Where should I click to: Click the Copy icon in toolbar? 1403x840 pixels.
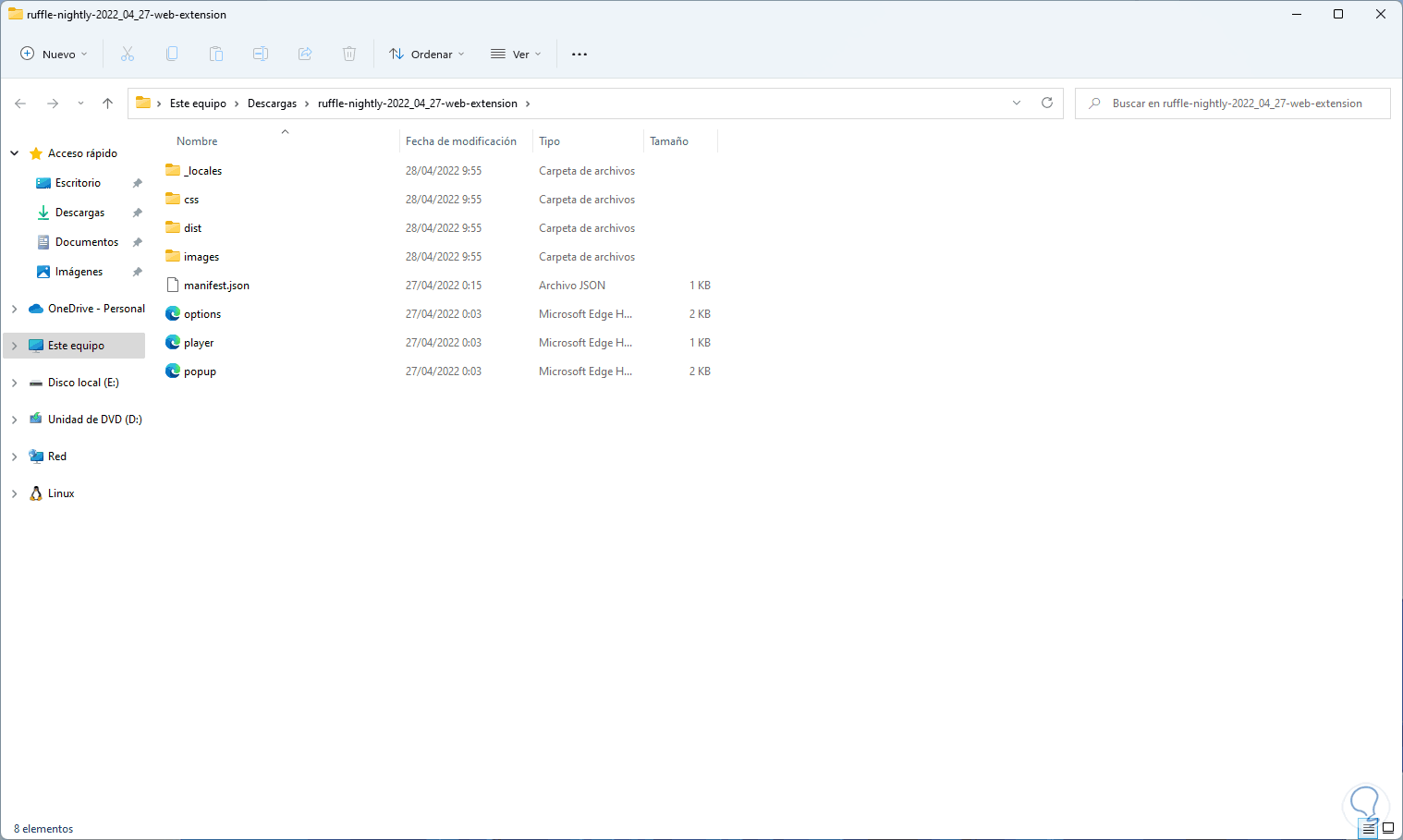click(x=172, y=55)
